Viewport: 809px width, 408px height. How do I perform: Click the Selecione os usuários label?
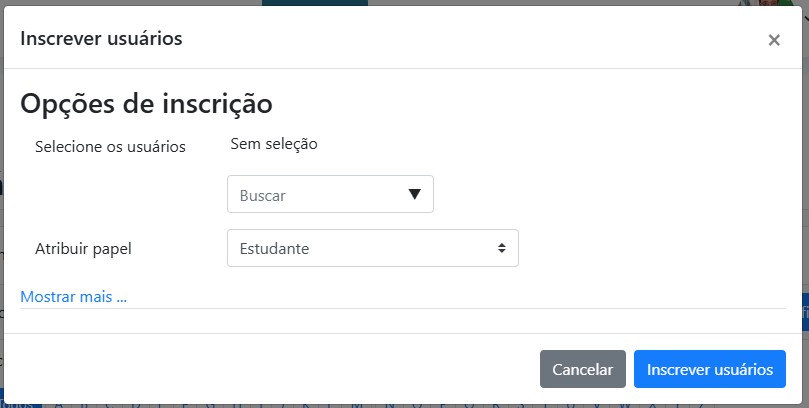pyautogui.click(x=110, y=146)
